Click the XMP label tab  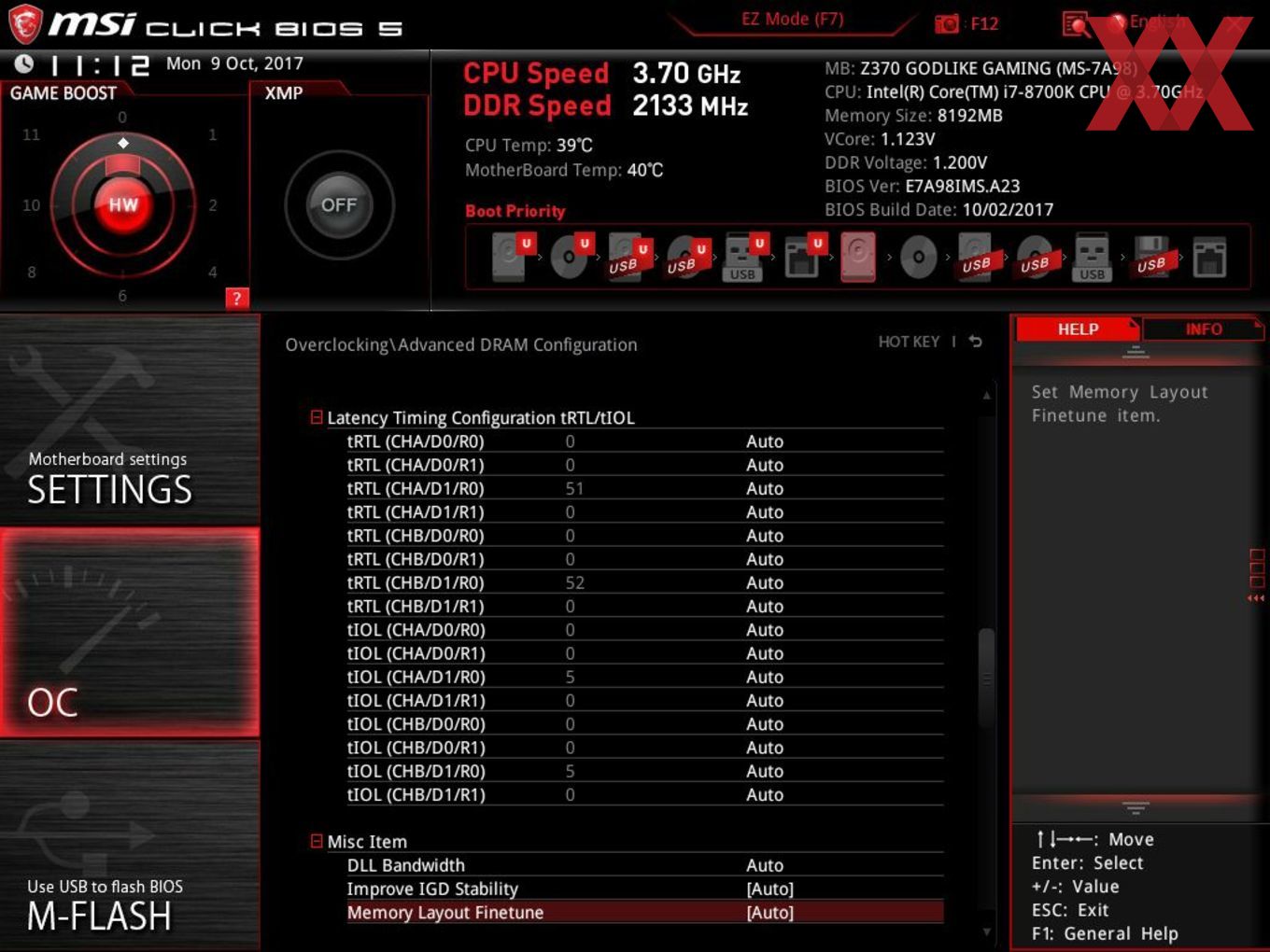[284, 93]
